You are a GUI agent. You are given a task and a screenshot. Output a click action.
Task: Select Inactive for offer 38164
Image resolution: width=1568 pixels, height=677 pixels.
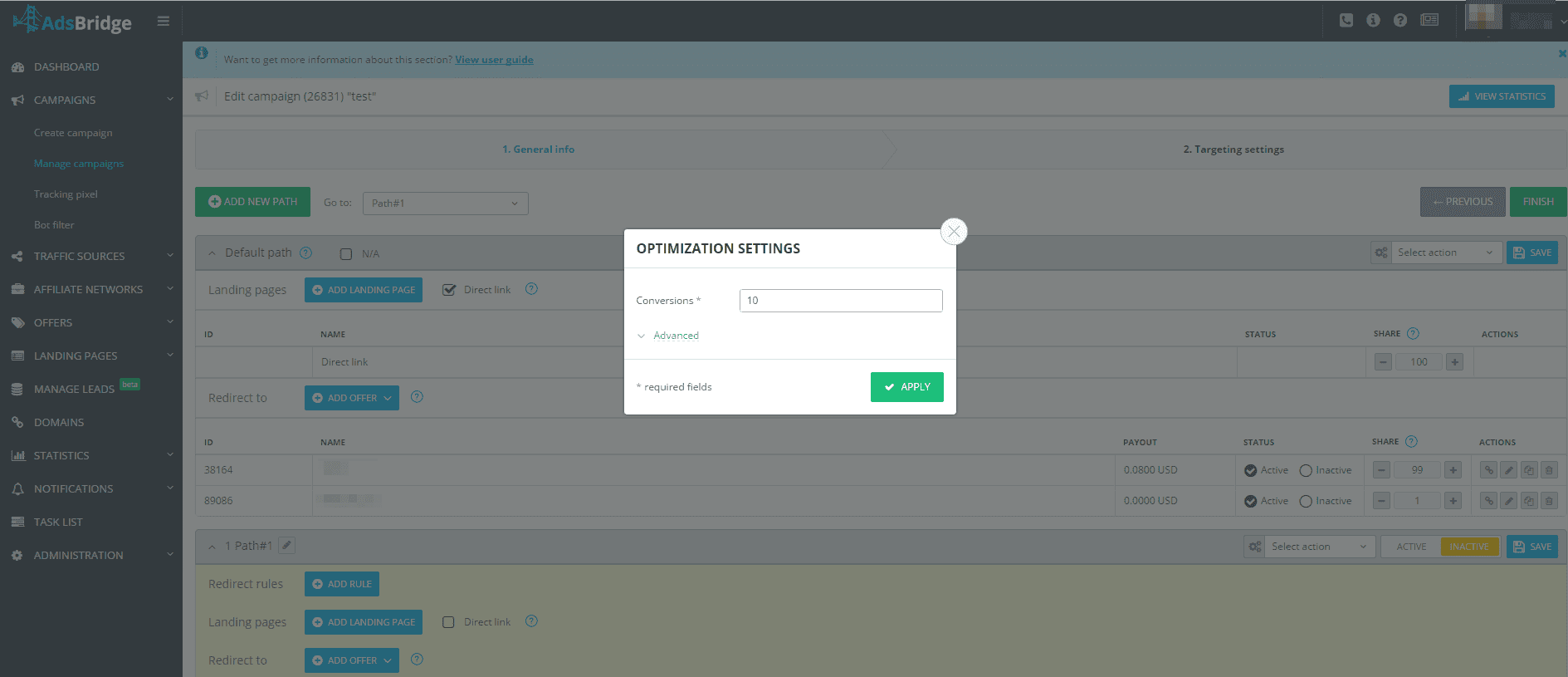[1306, 471]
